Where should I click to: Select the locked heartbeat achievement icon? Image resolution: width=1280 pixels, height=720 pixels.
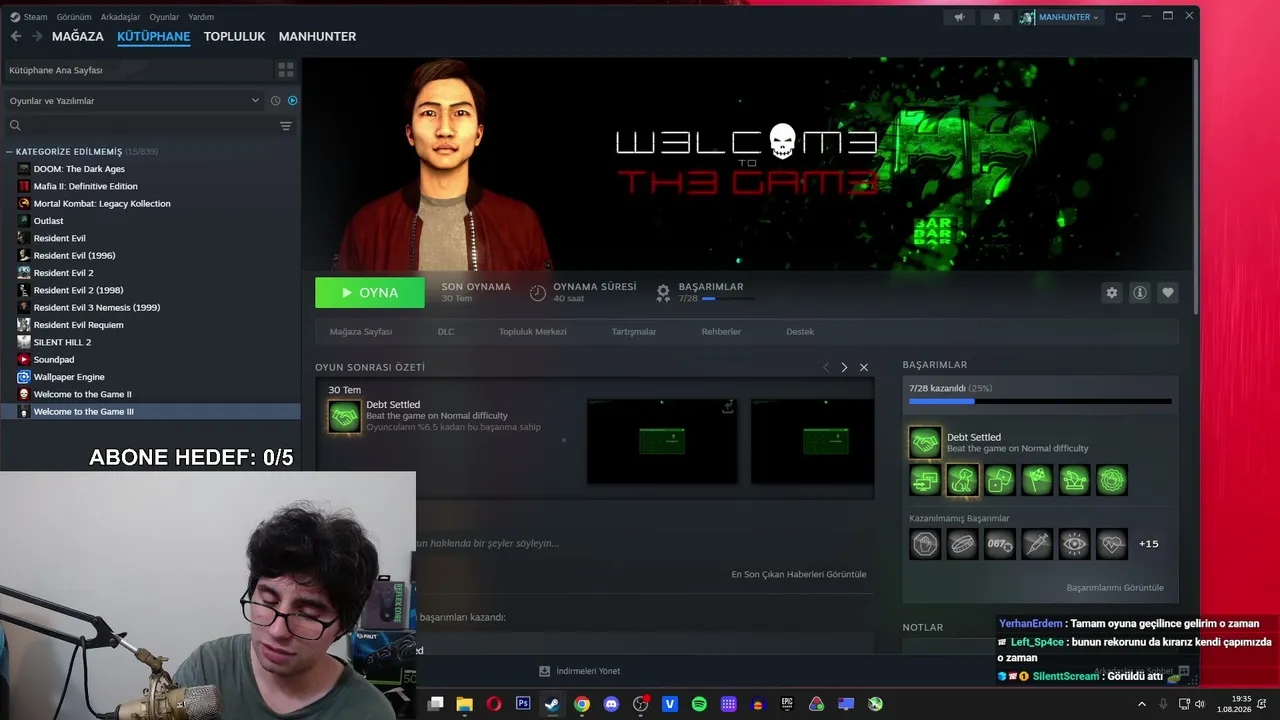pyautogui.click(x=1112, y=544)
